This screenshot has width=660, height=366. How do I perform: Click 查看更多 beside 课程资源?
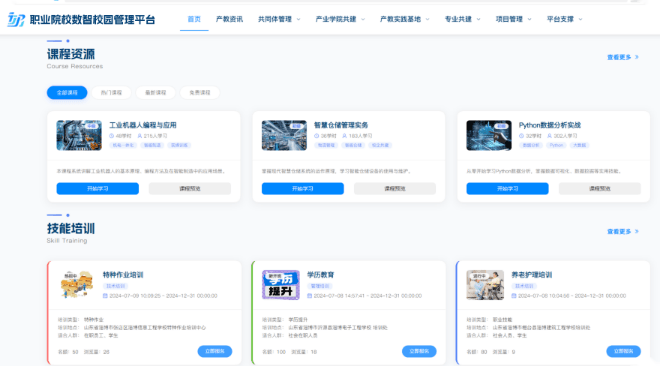pyautogui.click(x=619, y=57)
